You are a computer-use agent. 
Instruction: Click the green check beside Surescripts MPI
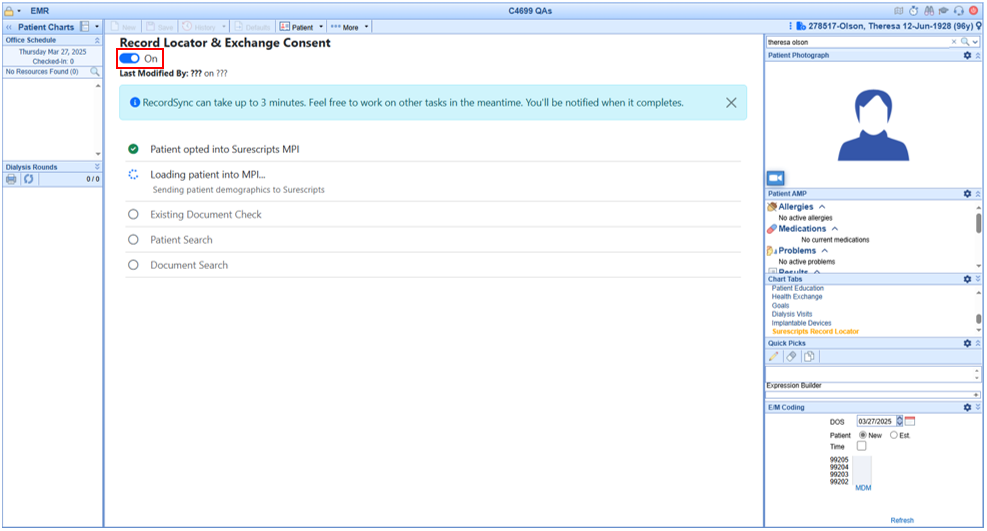[133, 149]
